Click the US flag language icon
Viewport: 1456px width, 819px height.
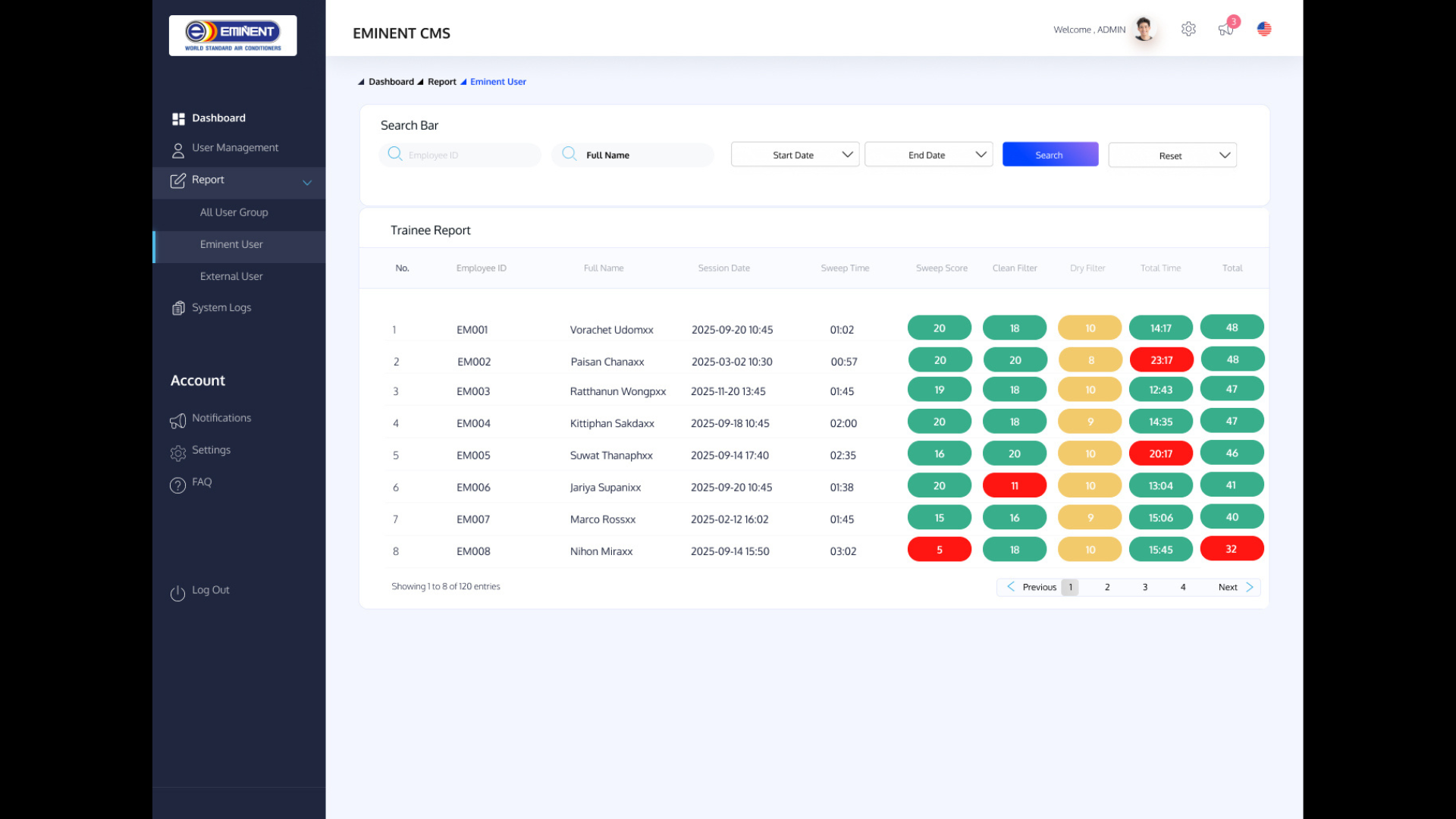(x=1264, y=29)
